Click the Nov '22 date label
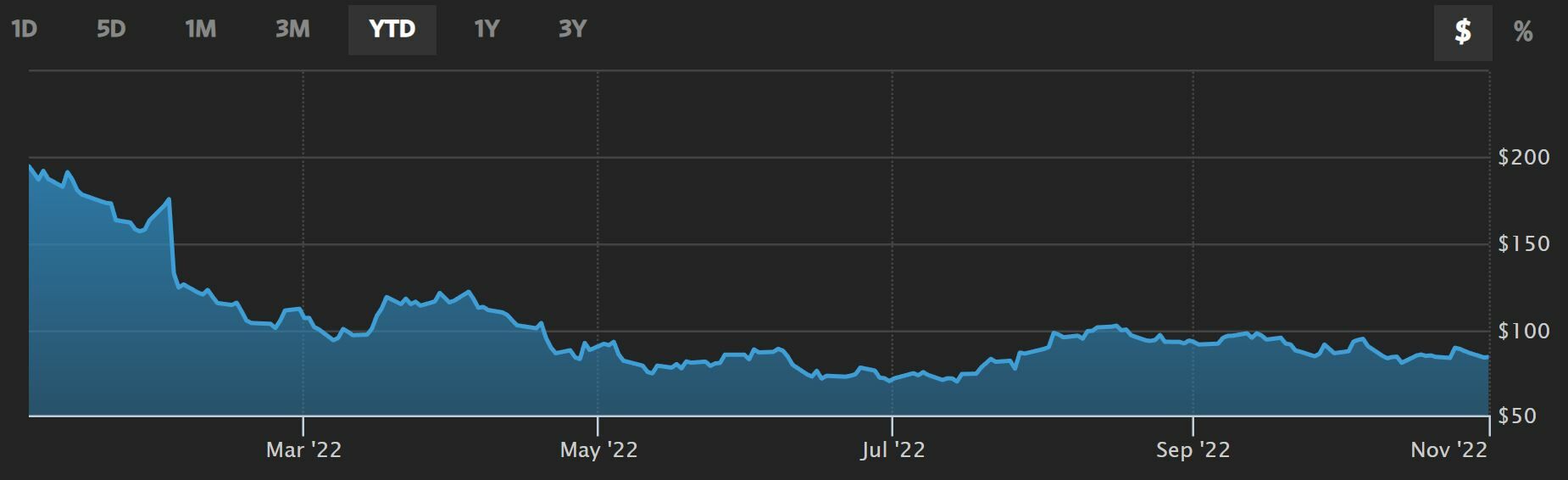The width and height of the screenshot is (1568, 480). pyautogui.click(x=1448, y=450)
